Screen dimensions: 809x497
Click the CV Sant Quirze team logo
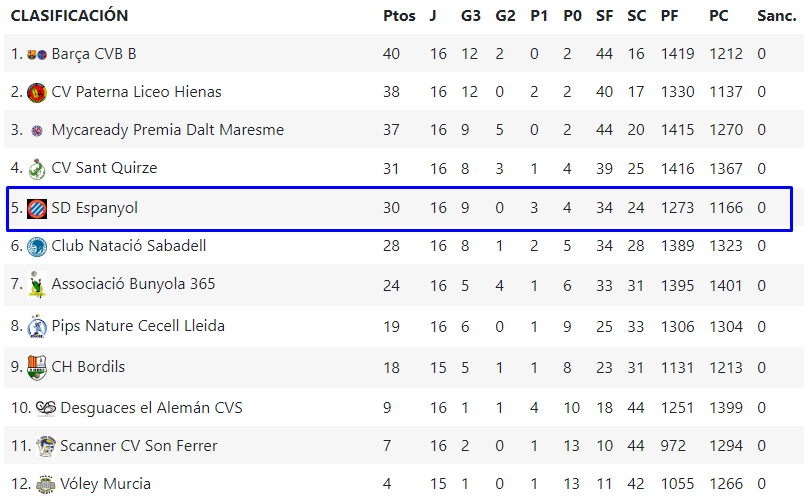pos(37,169)
